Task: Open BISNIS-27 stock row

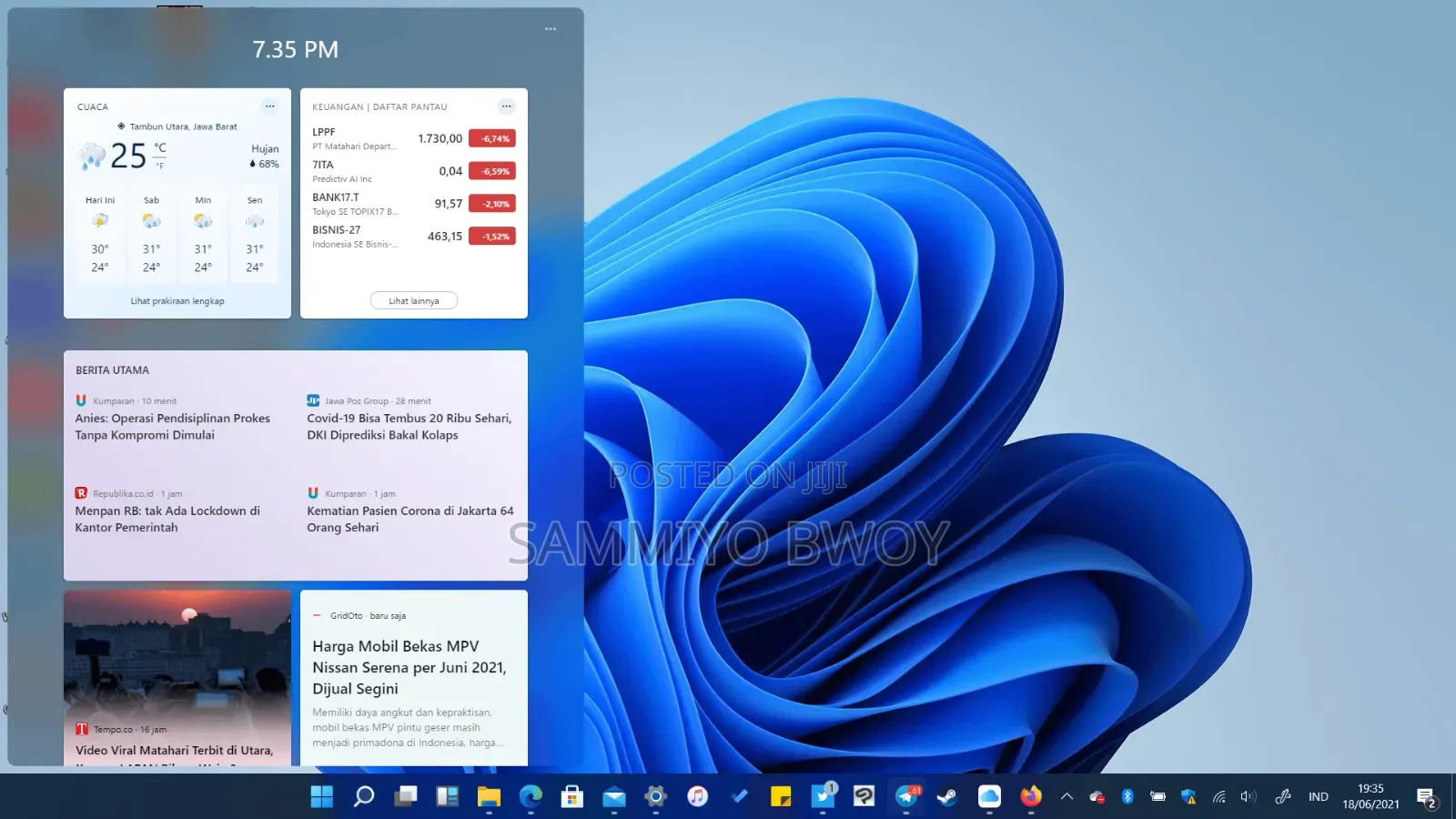Action: coord(414,237)
